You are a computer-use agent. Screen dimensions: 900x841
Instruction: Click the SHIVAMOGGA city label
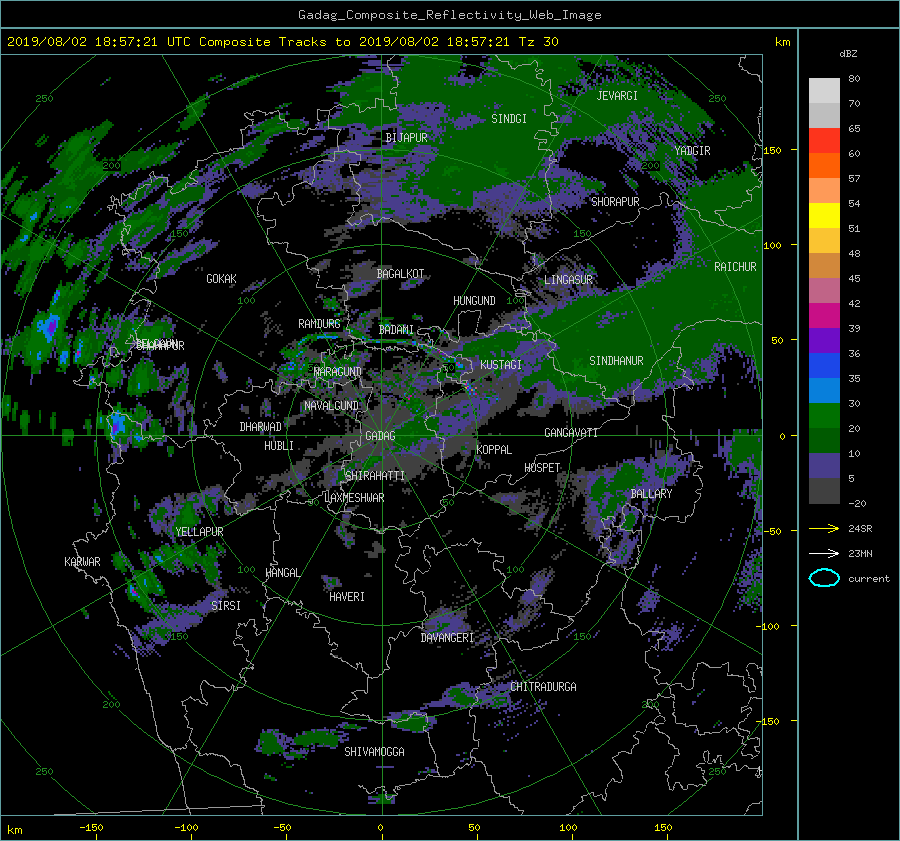pyautogui.click(x=374, y=752)
